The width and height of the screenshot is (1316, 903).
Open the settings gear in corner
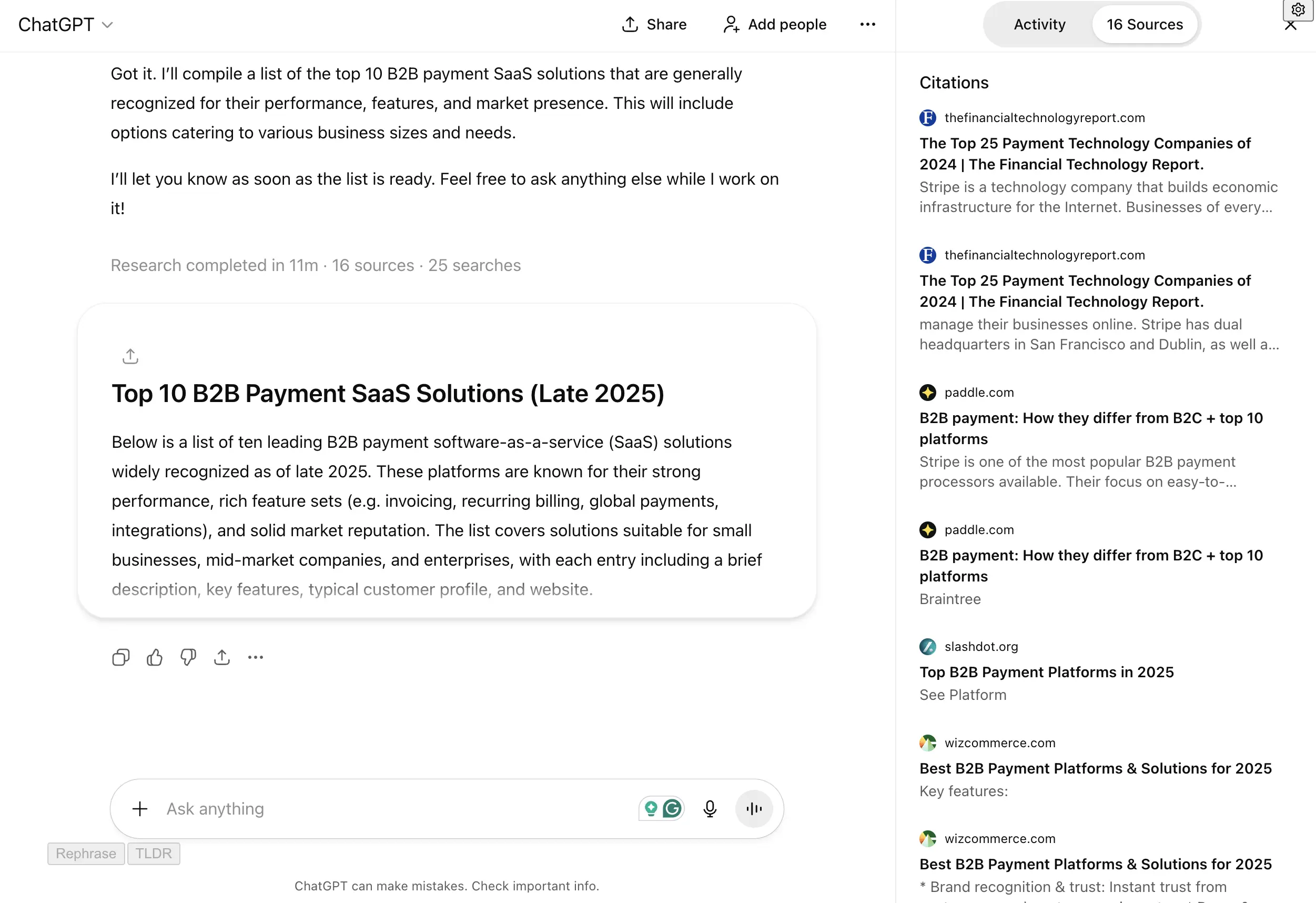(1298, 9)
